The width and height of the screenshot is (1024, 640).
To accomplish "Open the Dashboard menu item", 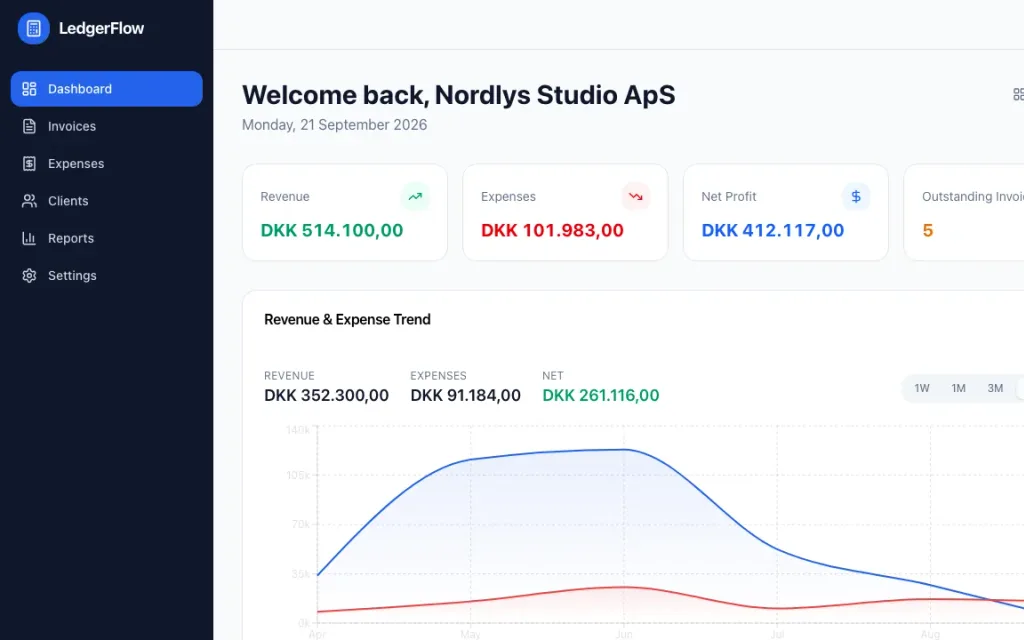I will click(x=106, y=89).
